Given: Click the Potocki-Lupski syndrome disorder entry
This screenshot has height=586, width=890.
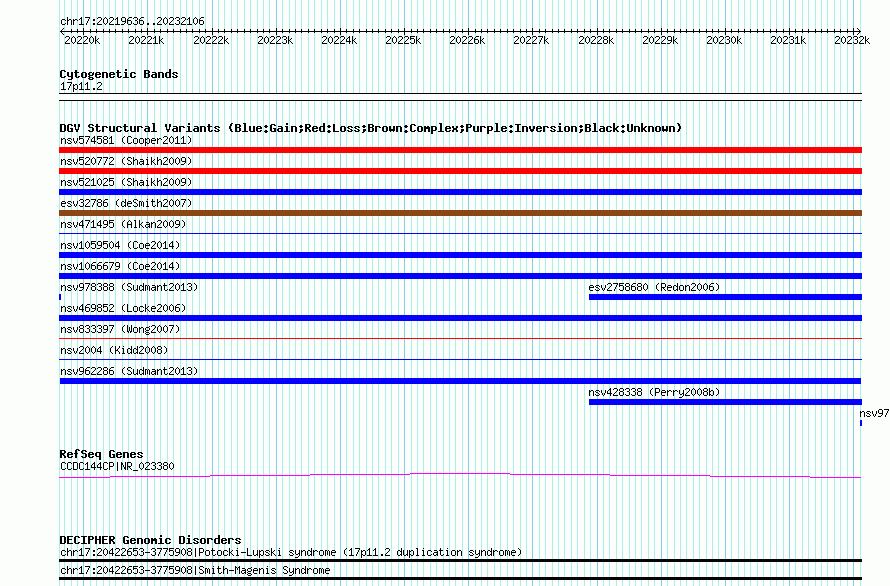Looking at the screenshot, I should [291, 552].
